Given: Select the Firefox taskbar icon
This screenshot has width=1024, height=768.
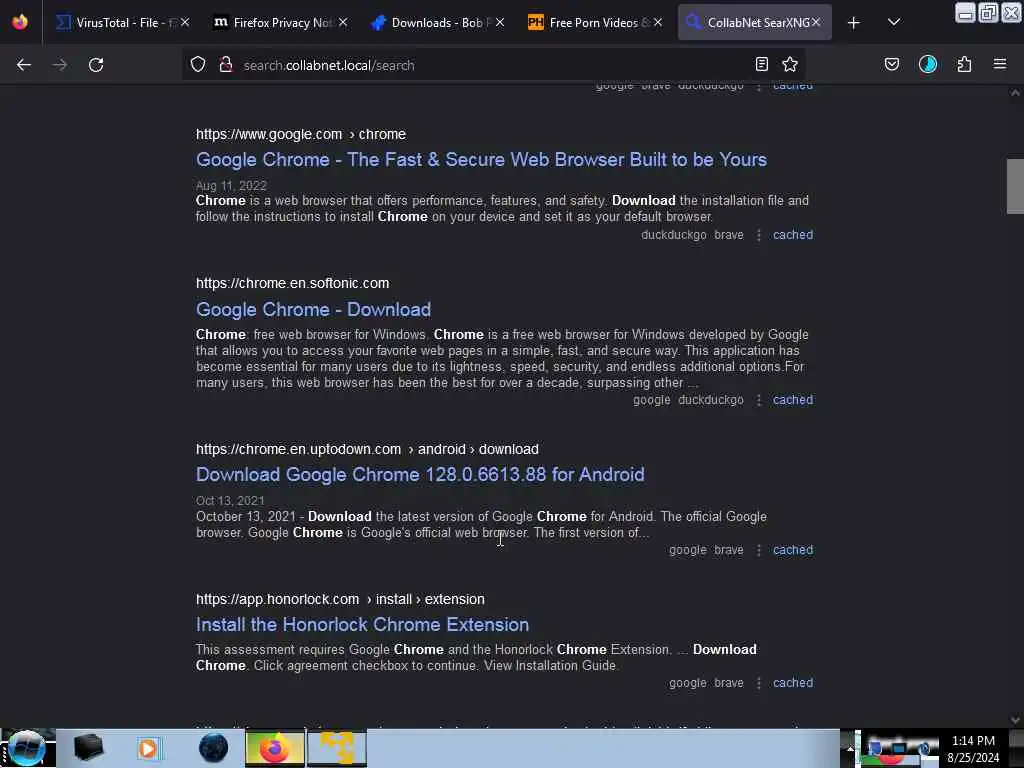Looking at the screenshot, I should [275, 748].
